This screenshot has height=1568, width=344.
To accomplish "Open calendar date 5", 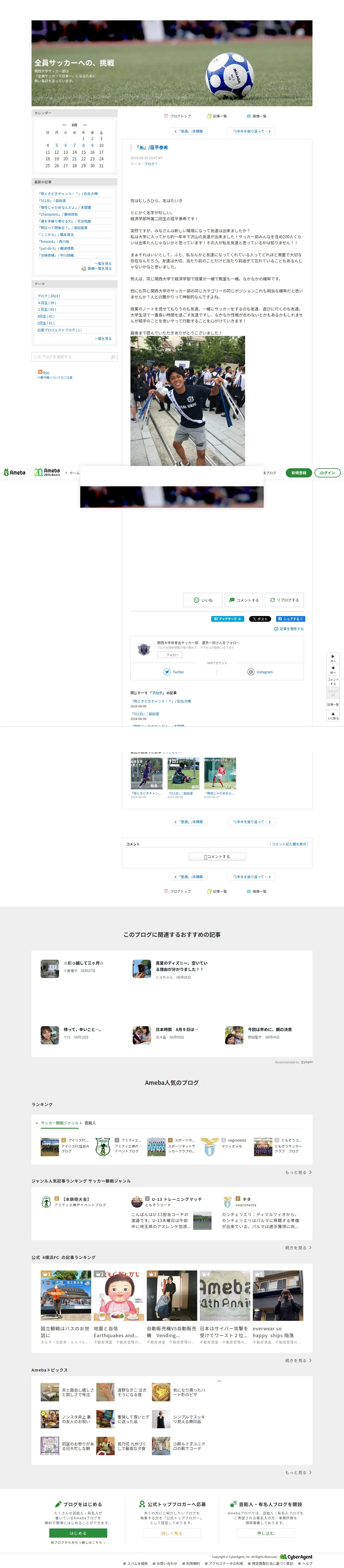I will 57,145.
